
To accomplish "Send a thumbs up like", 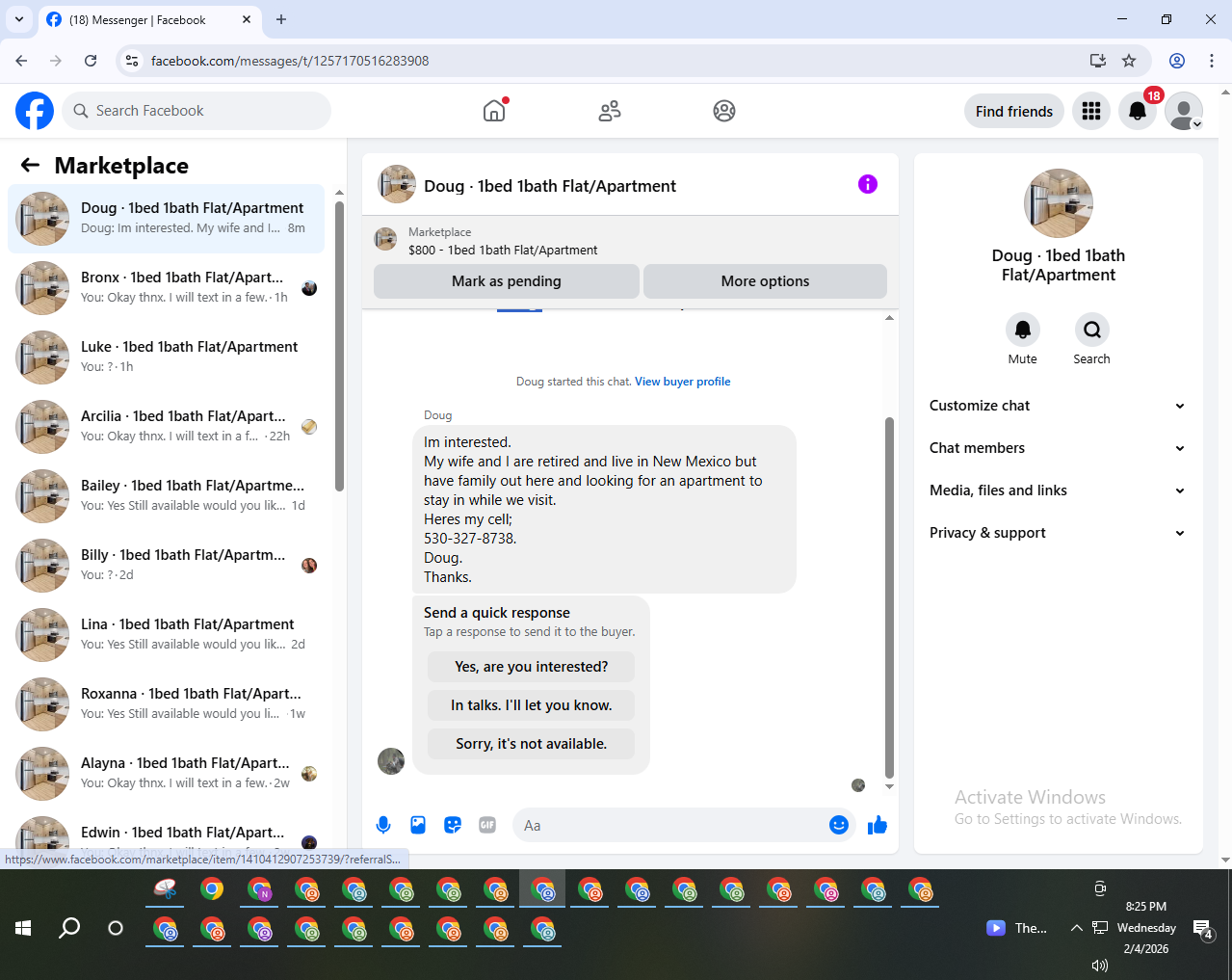I will point(878,825).
